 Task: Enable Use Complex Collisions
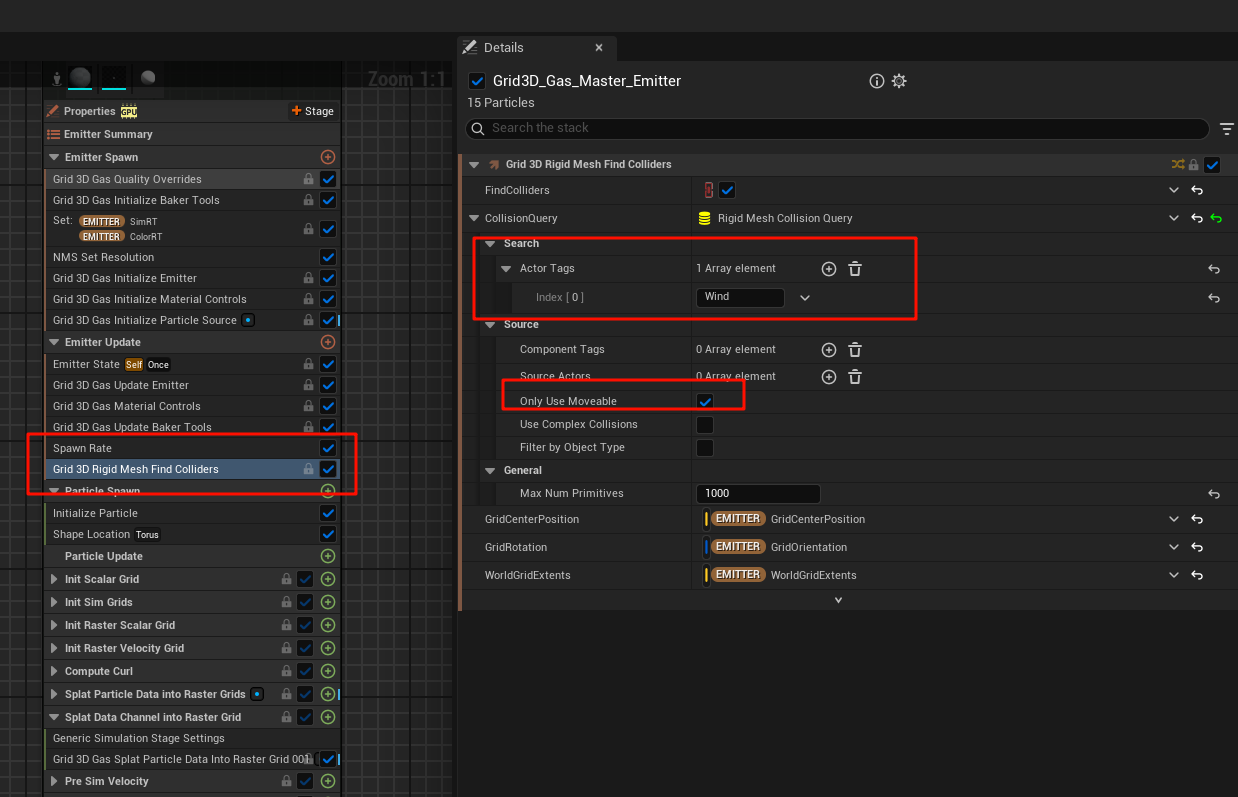(705, 425)
